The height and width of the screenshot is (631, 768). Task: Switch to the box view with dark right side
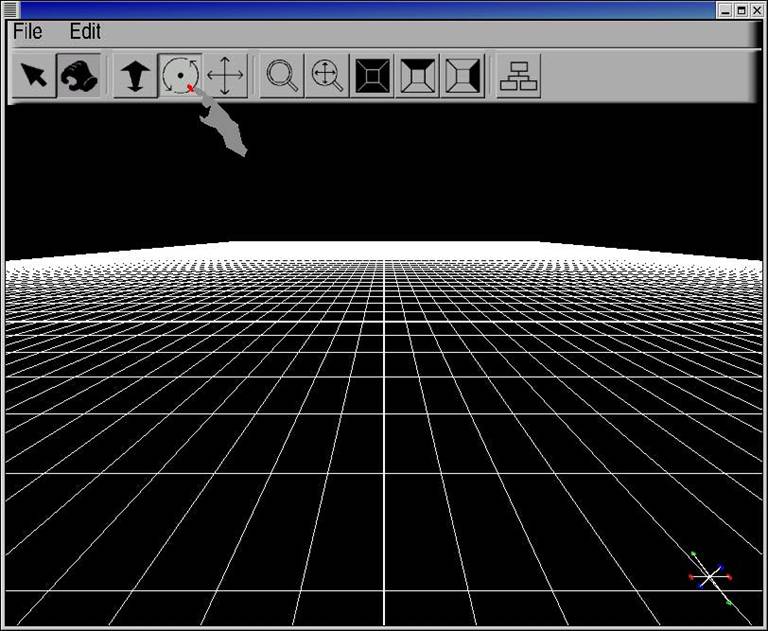(462, 75)
